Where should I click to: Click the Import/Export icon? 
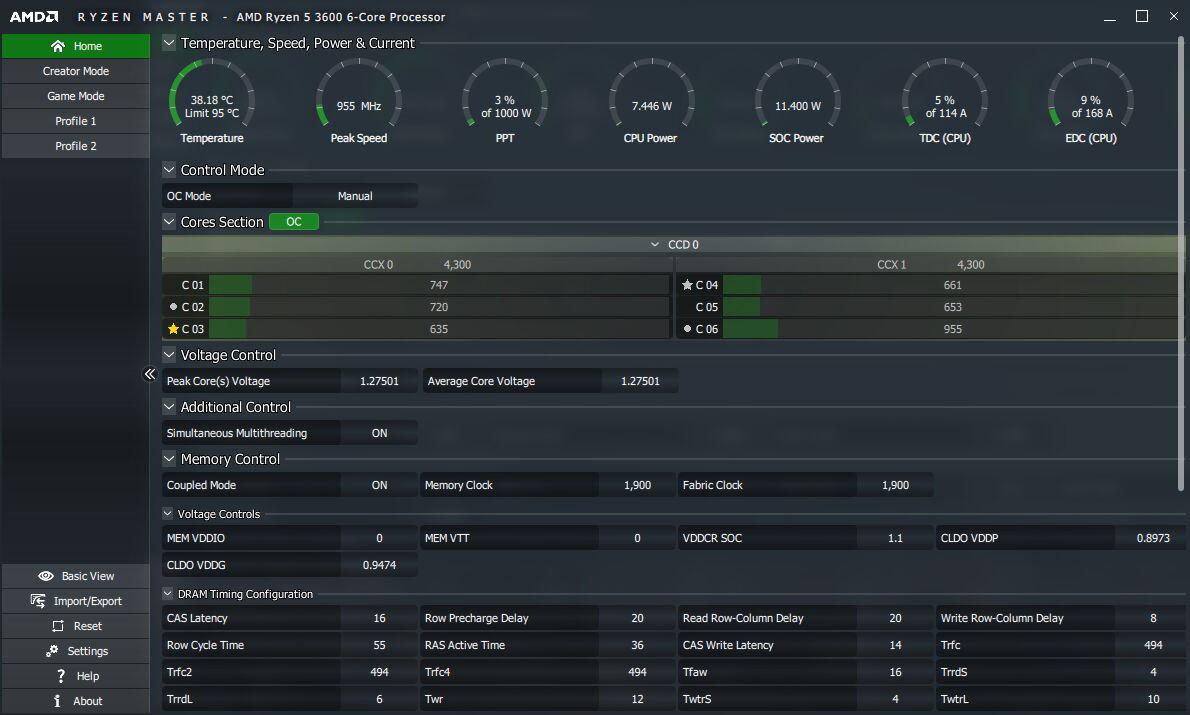tap(38, 601)
